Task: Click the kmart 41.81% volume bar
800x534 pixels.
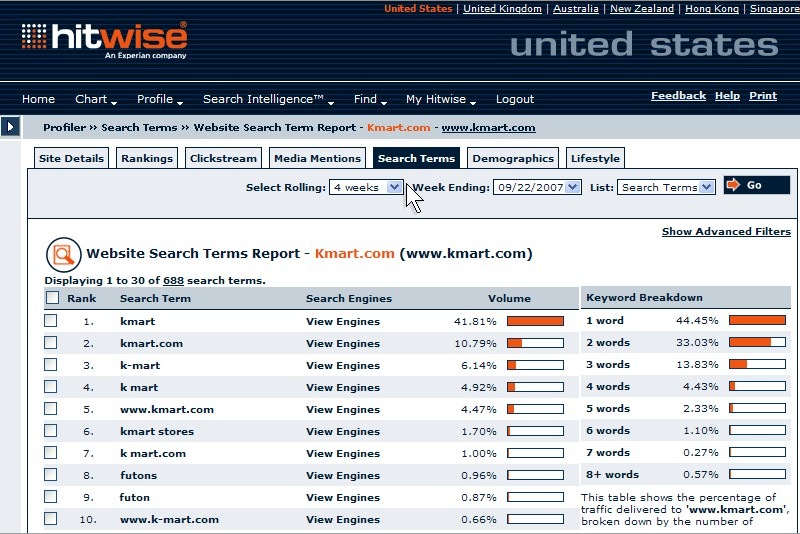Action: pyautogui.click(x=535, y=321)
